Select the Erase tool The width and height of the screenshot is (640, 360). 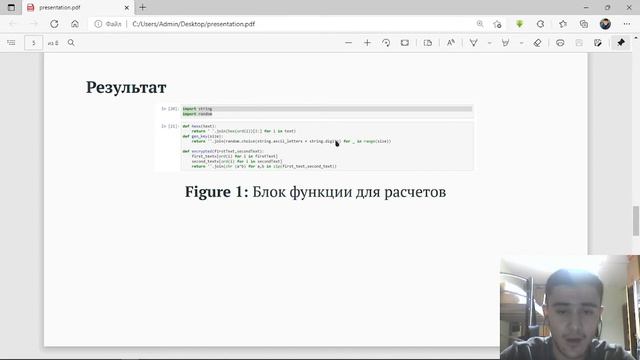coord(538,42)
